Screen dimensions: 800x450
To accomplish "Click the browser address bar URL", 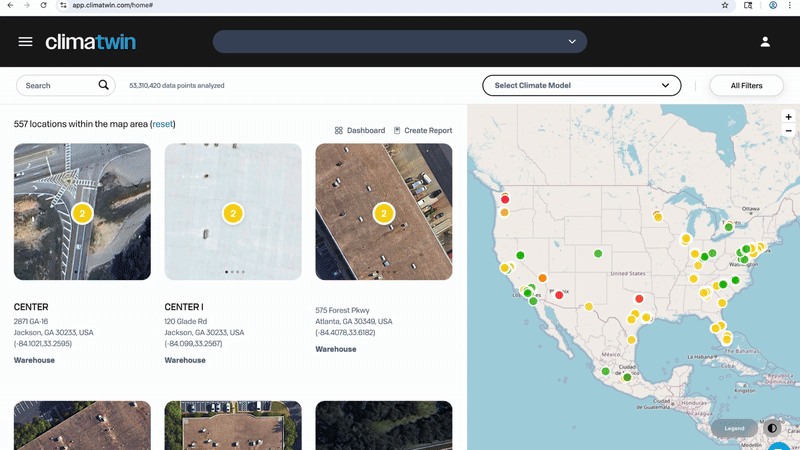I will tap(113, 5).
